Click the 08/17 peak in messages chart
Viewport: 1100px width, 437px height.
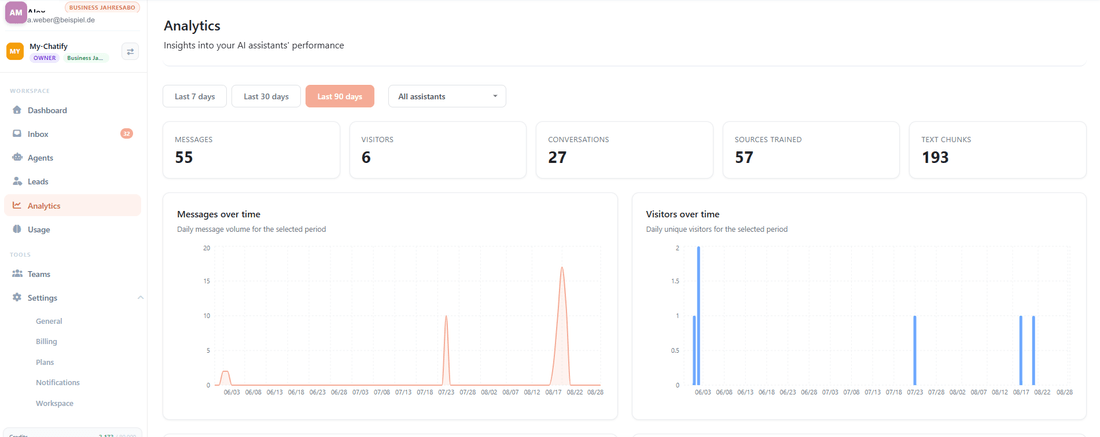562,268
